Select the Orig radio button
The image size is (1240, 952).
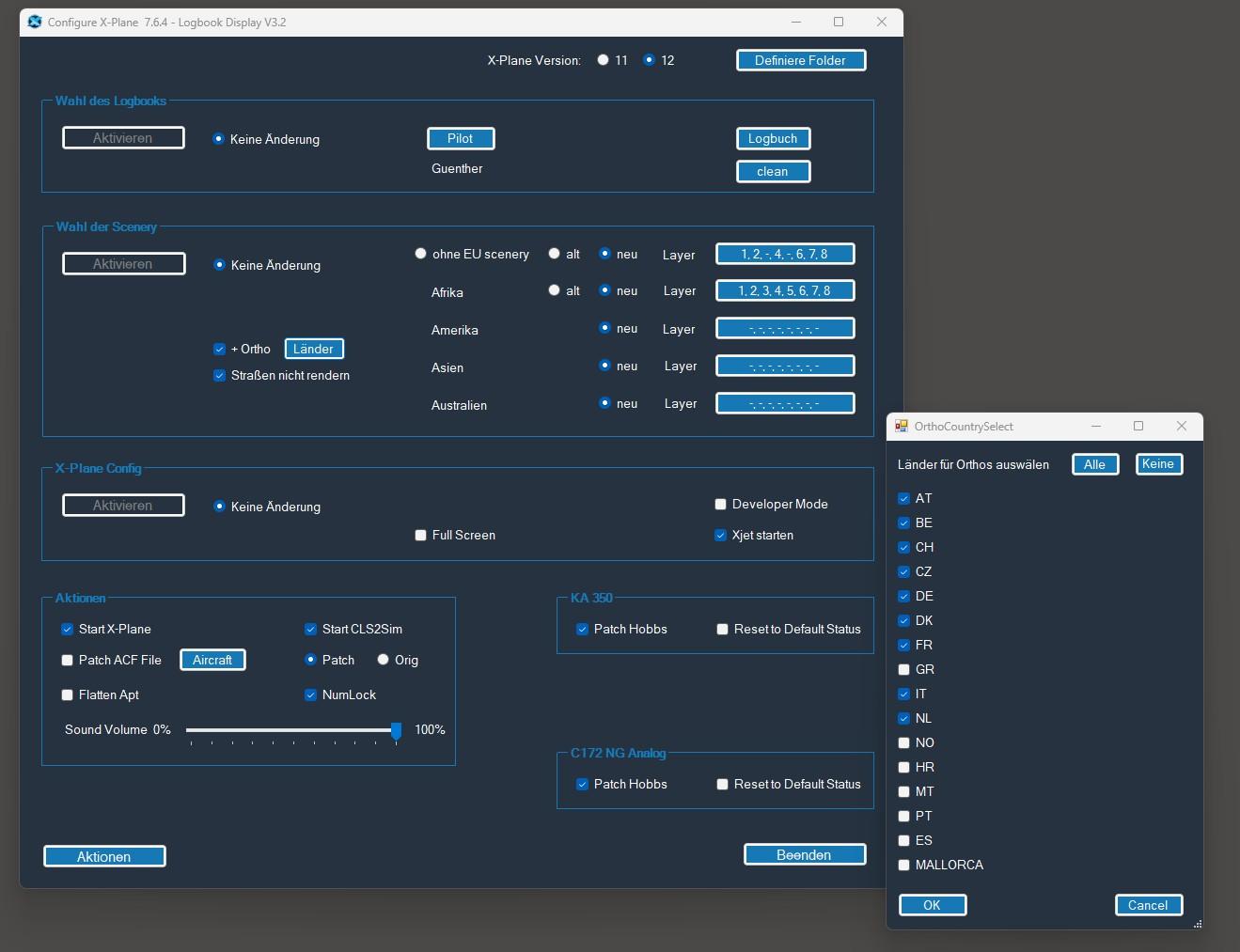coord(384,660)
